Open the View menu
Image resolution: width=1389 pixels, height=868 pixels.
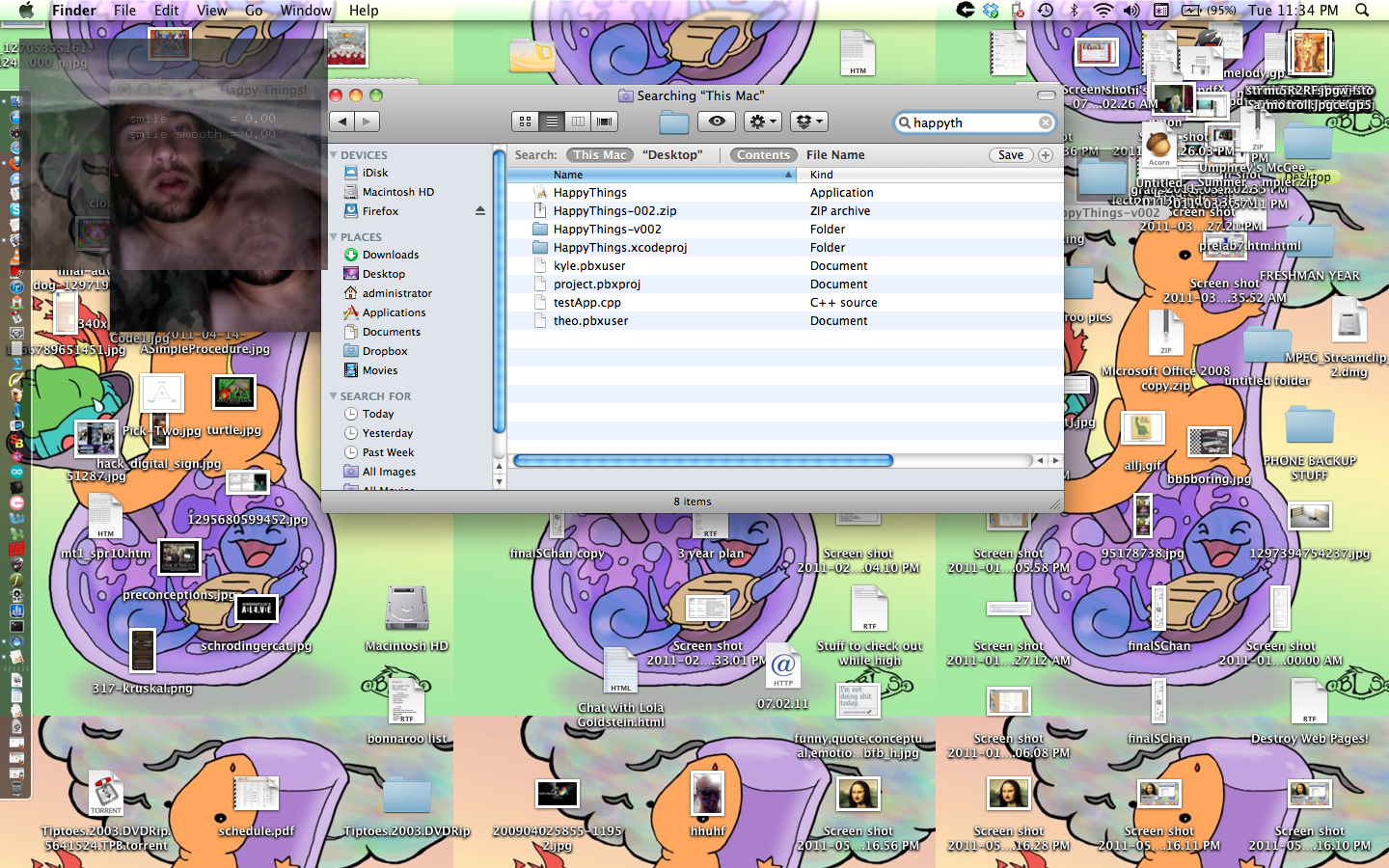coord(211,10)
